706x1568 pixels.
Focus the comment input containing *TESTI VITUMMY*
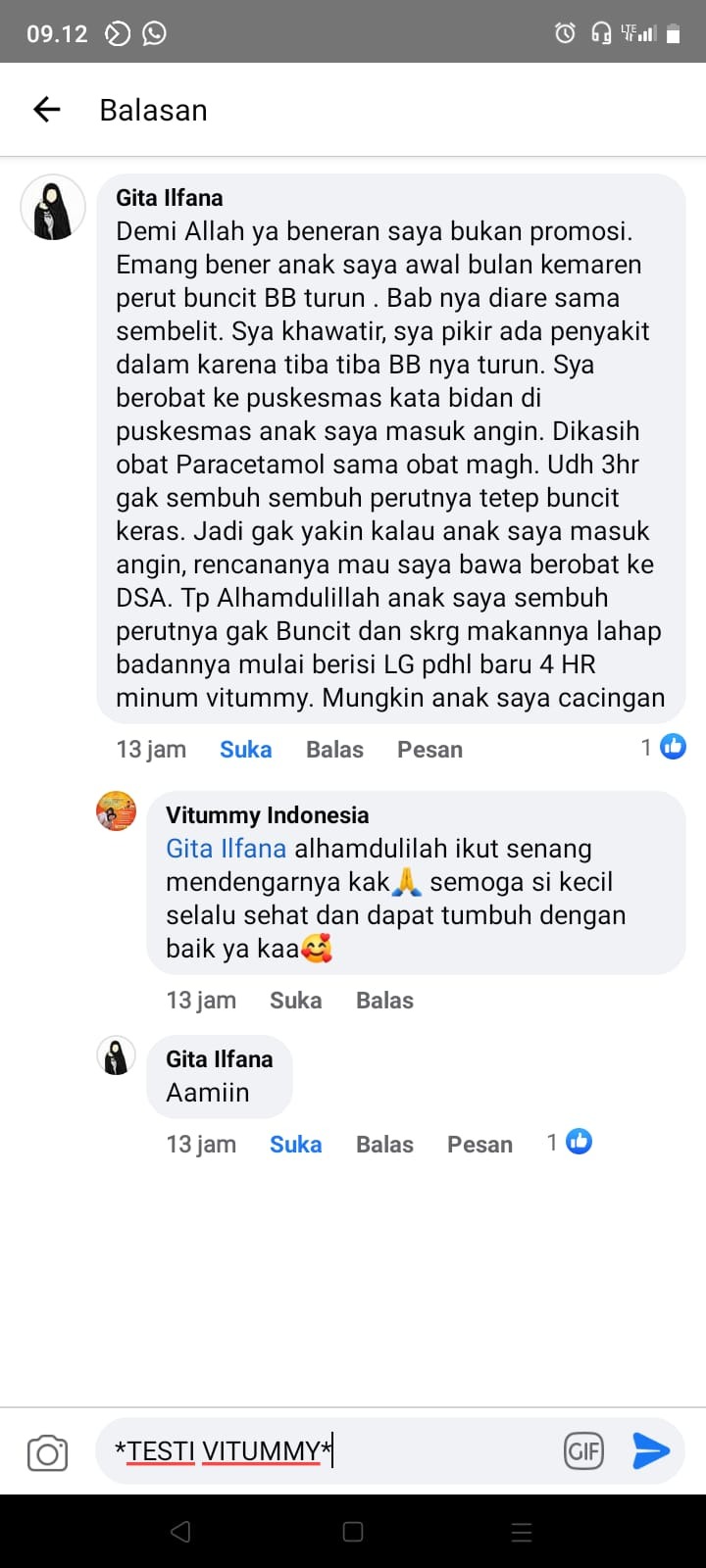coord(328,1451)
